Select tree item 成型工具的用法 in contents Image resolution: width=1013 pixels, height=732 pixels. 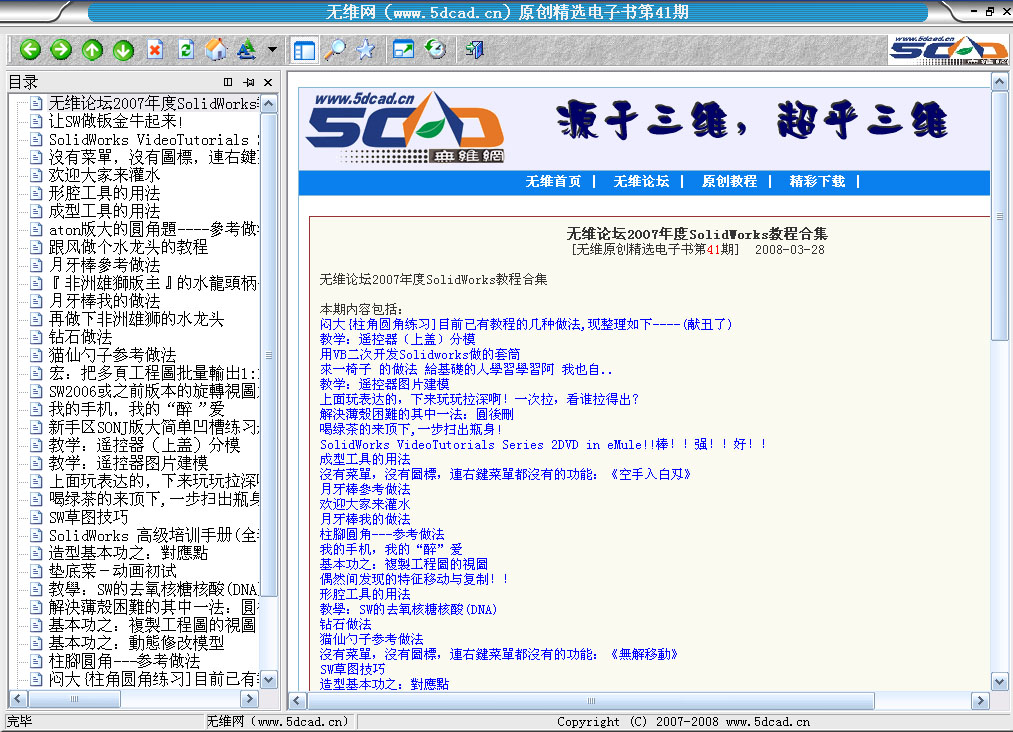(x=105, y=211)
